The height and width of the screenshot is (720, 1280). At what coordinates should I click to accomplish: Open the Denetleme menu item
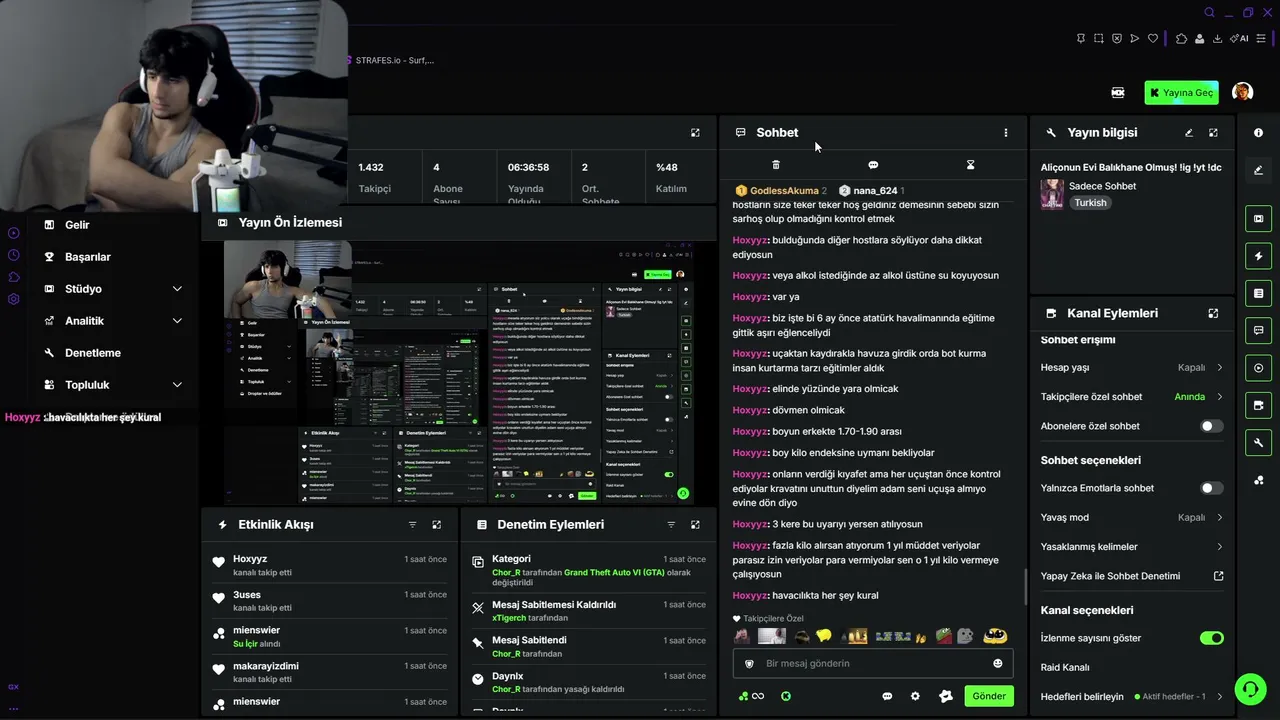coord(93,353)
